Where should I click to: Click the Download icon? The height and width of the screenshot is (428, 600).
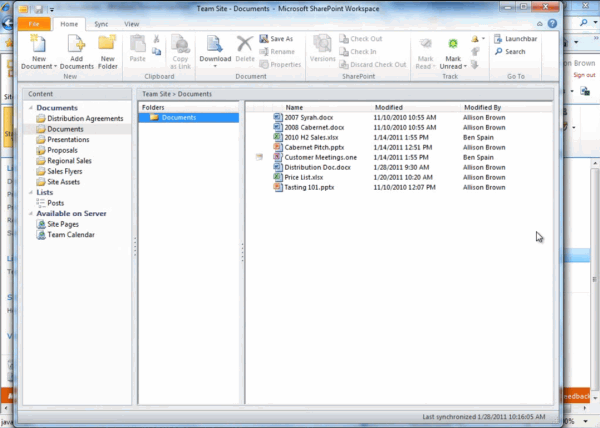214,44
